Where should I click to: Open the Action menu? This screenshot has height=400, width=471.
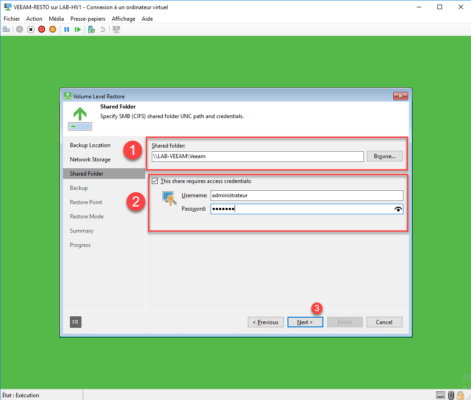click(34, 19)
